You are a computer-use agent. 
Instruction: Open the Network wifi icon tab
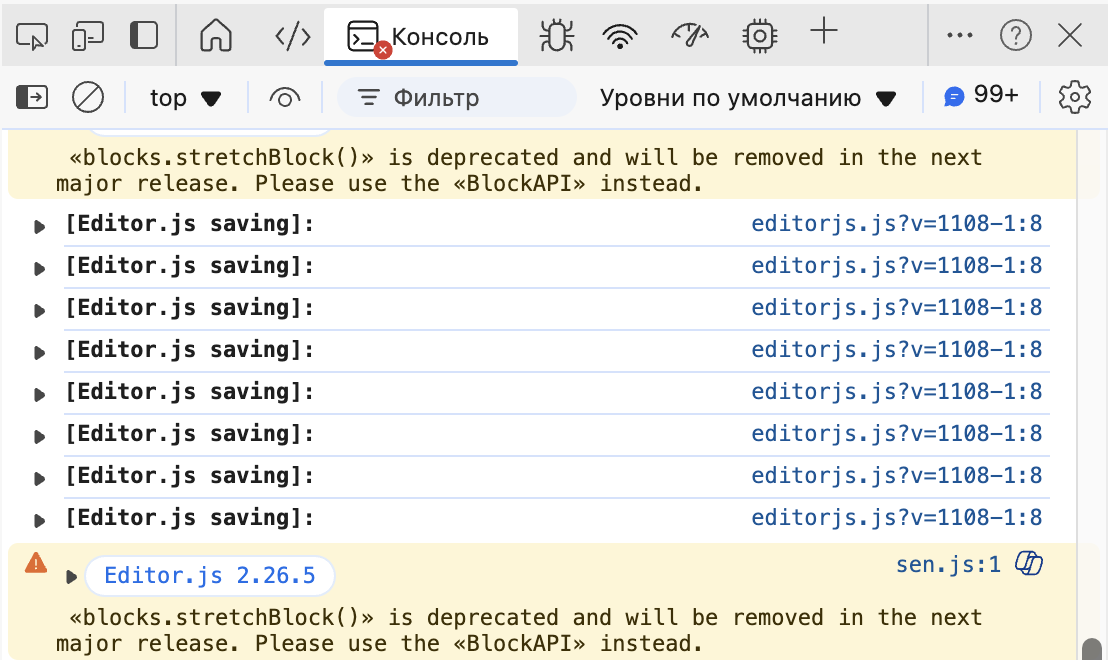coord(620,37)
